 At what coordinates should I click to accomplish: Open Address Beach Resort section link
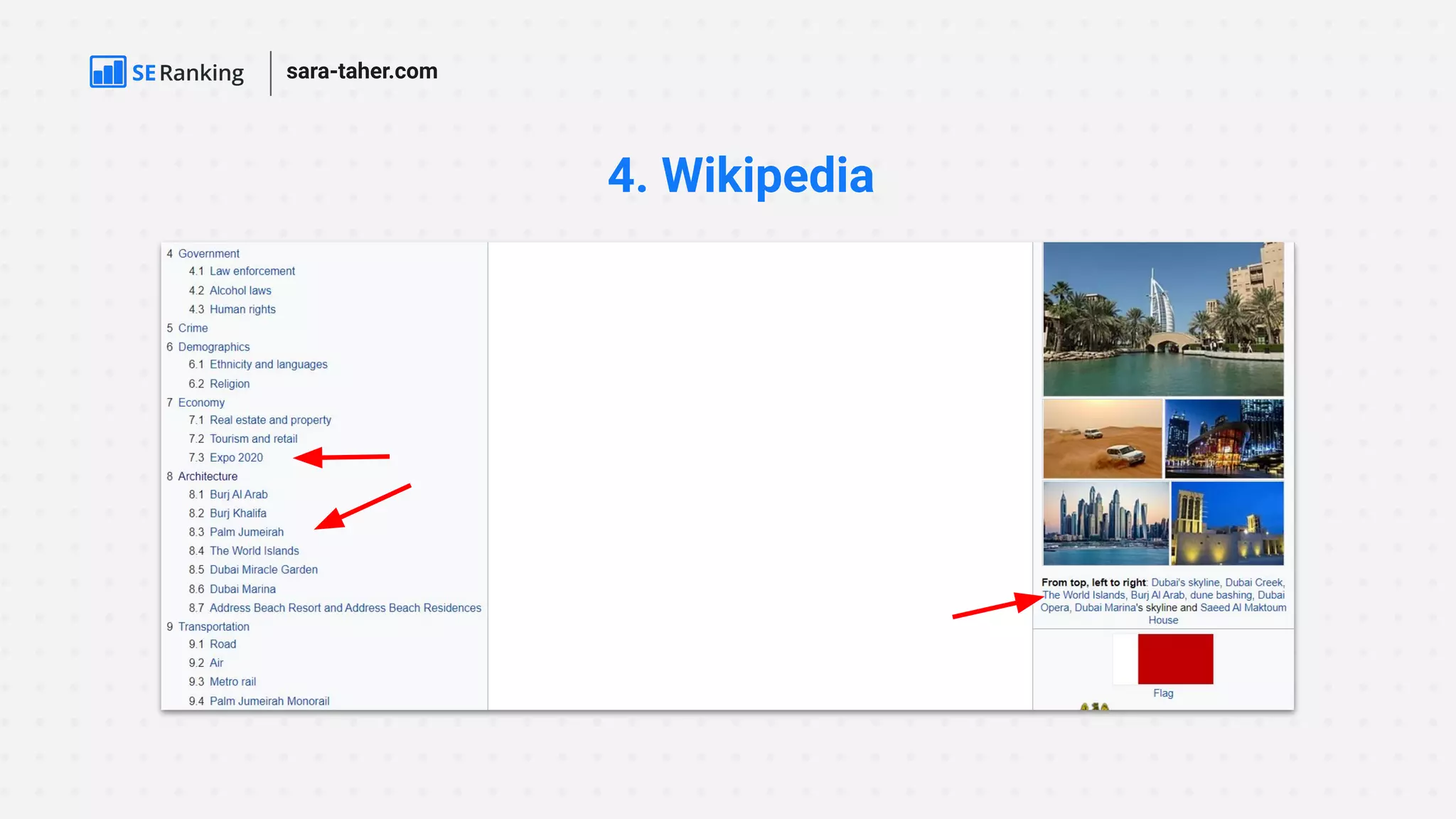pyautogui.click(x=345, y=608)
